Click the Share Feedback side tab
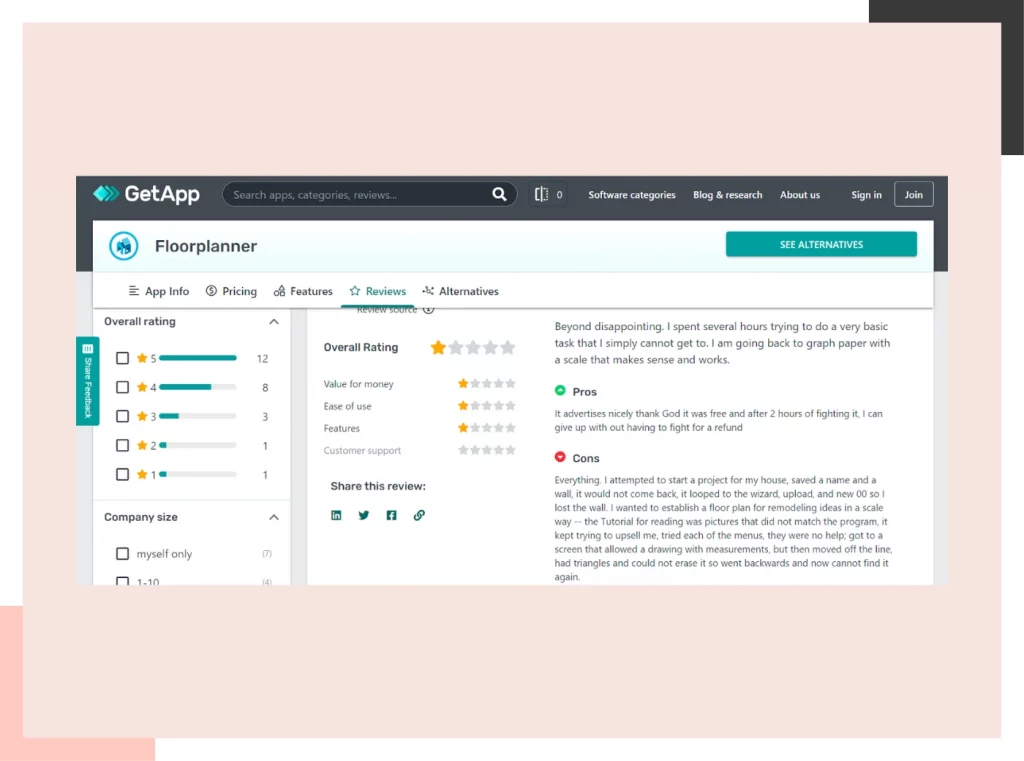The image size is (1024, 761). pyautogui.click(x=88, y=381)
